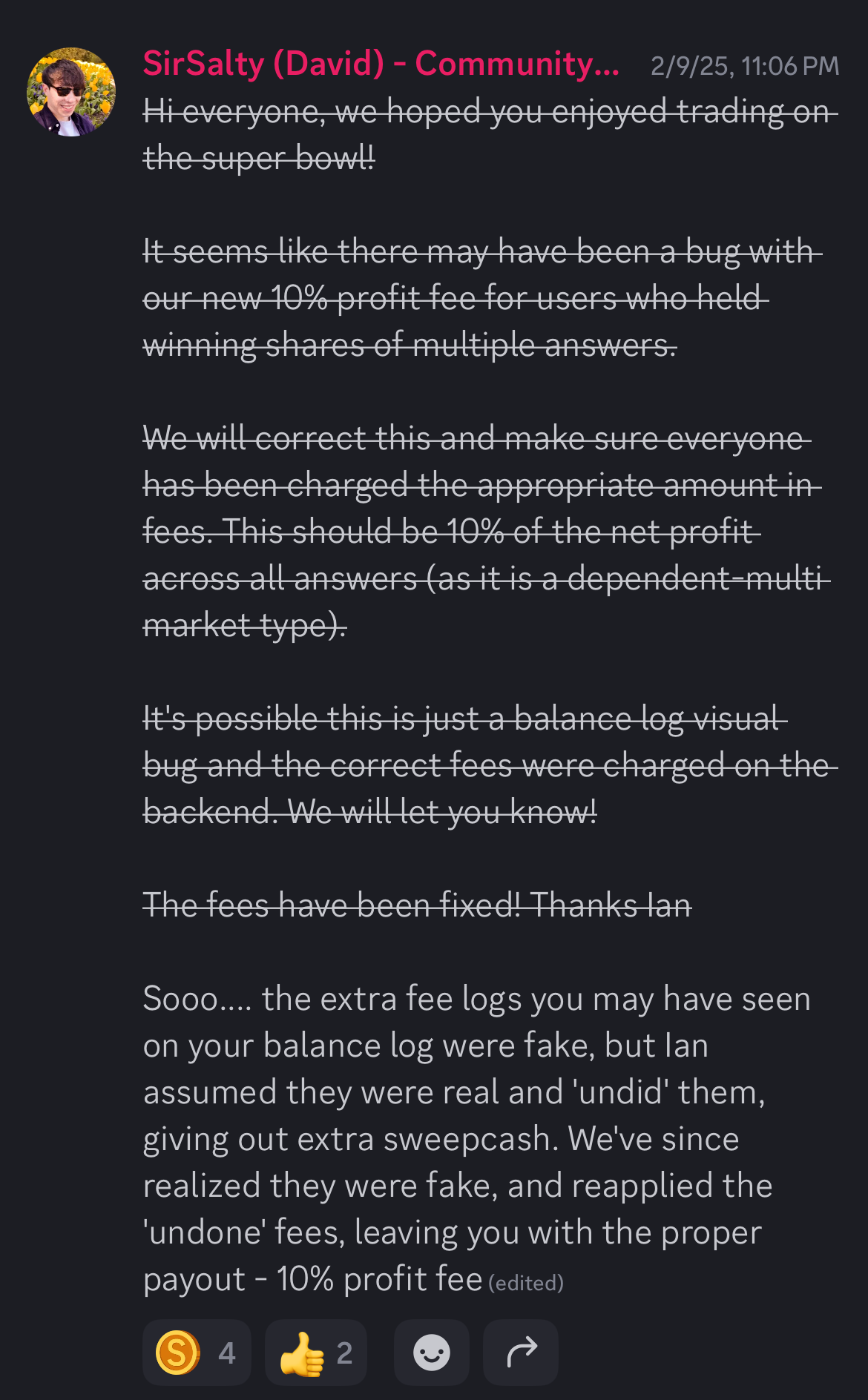Toggle the thumbs up reaction
The height and width of the screenshot is (1400, 868).
(x=315, y=1353)
